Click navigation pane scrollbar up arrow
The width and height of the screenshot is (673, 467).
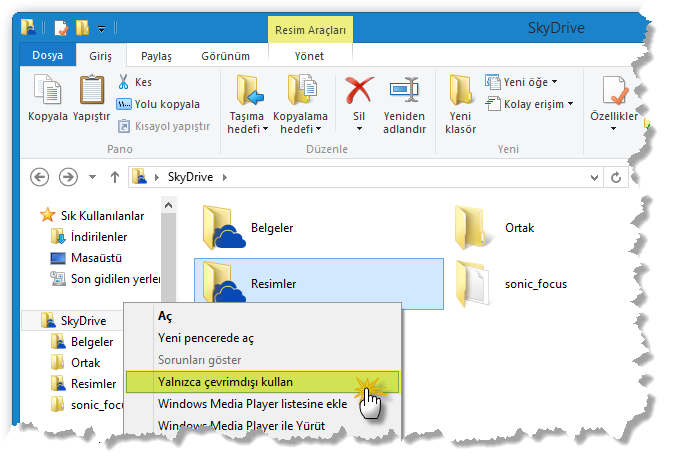[169, 205]
